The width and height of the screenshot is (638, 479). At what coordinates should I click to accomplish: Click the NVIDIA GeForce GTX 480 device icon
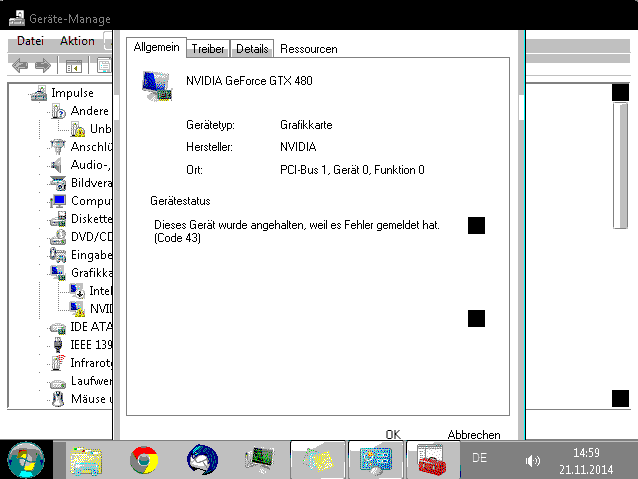point(157,86)
